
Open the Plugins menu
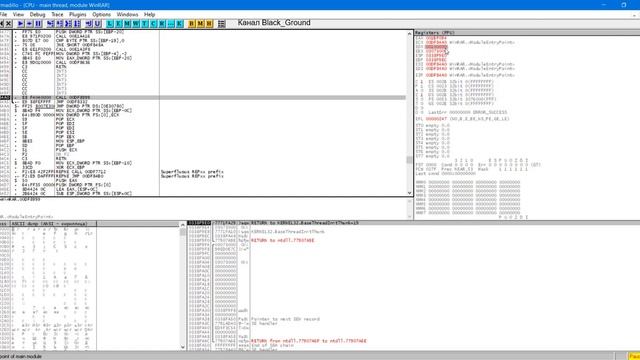click(x=78, y=14)
